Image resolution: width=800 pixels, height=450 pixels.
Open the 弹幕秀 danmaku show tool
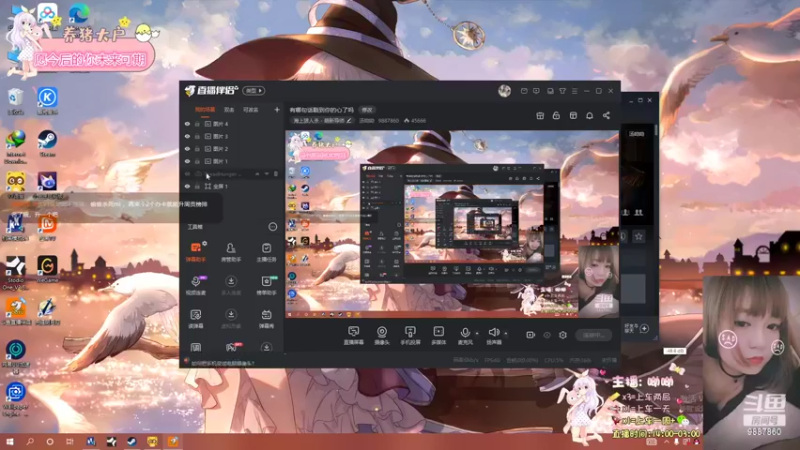(266, 318)
